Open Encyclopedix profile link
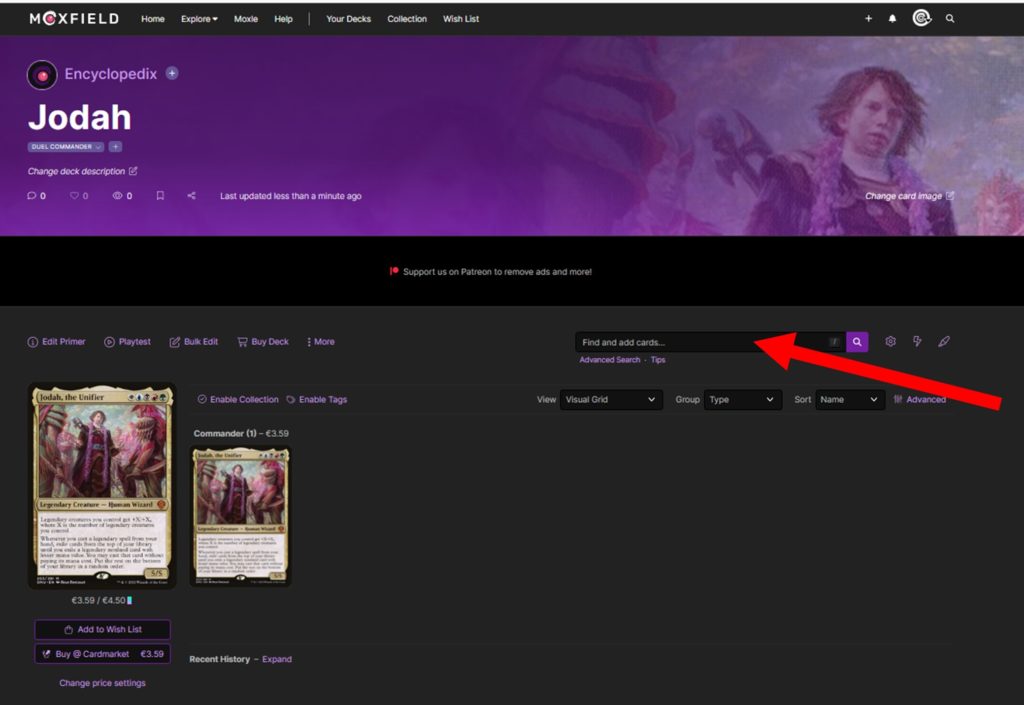The height and width of the screenshot is (705, 1024). 110,74
